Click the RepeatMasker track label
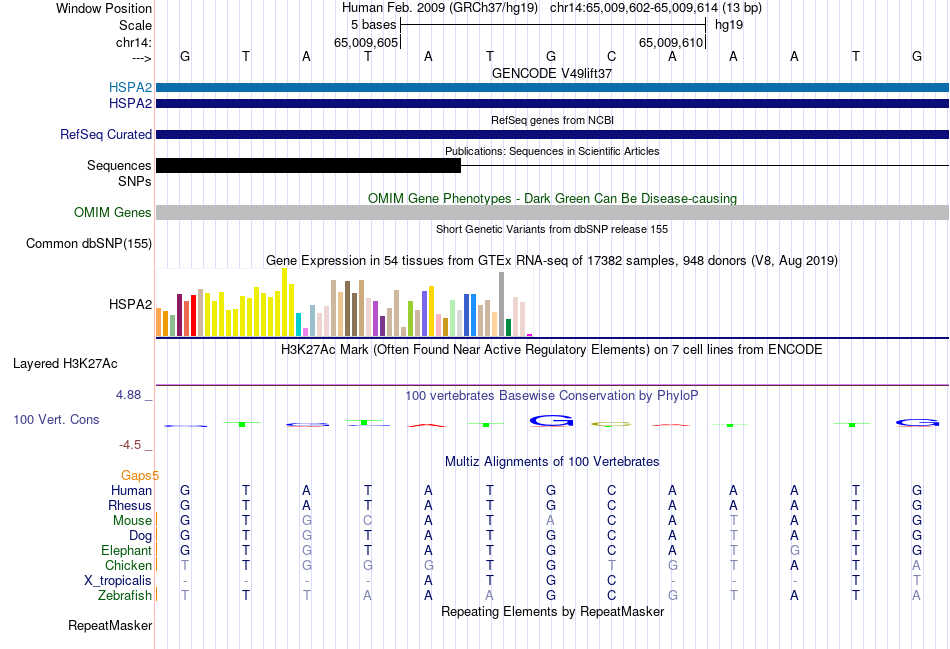This screenshot has height=649, width=950. (x=110, y=625)
